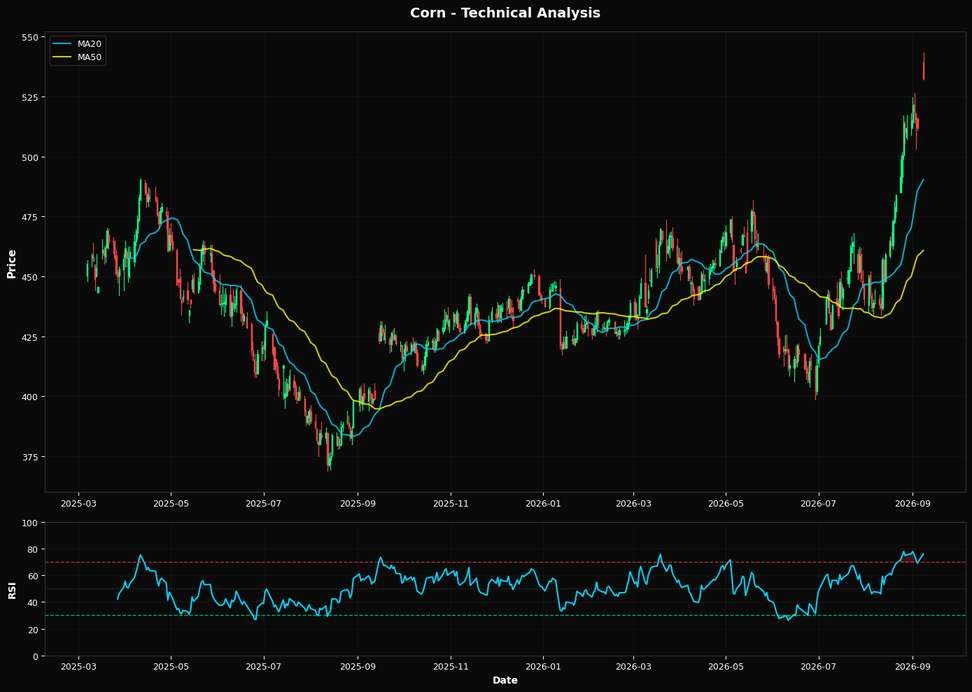Click the 60 tick on RSI axis
Screen dimensions: 972x692
click(x=32, y=576)
